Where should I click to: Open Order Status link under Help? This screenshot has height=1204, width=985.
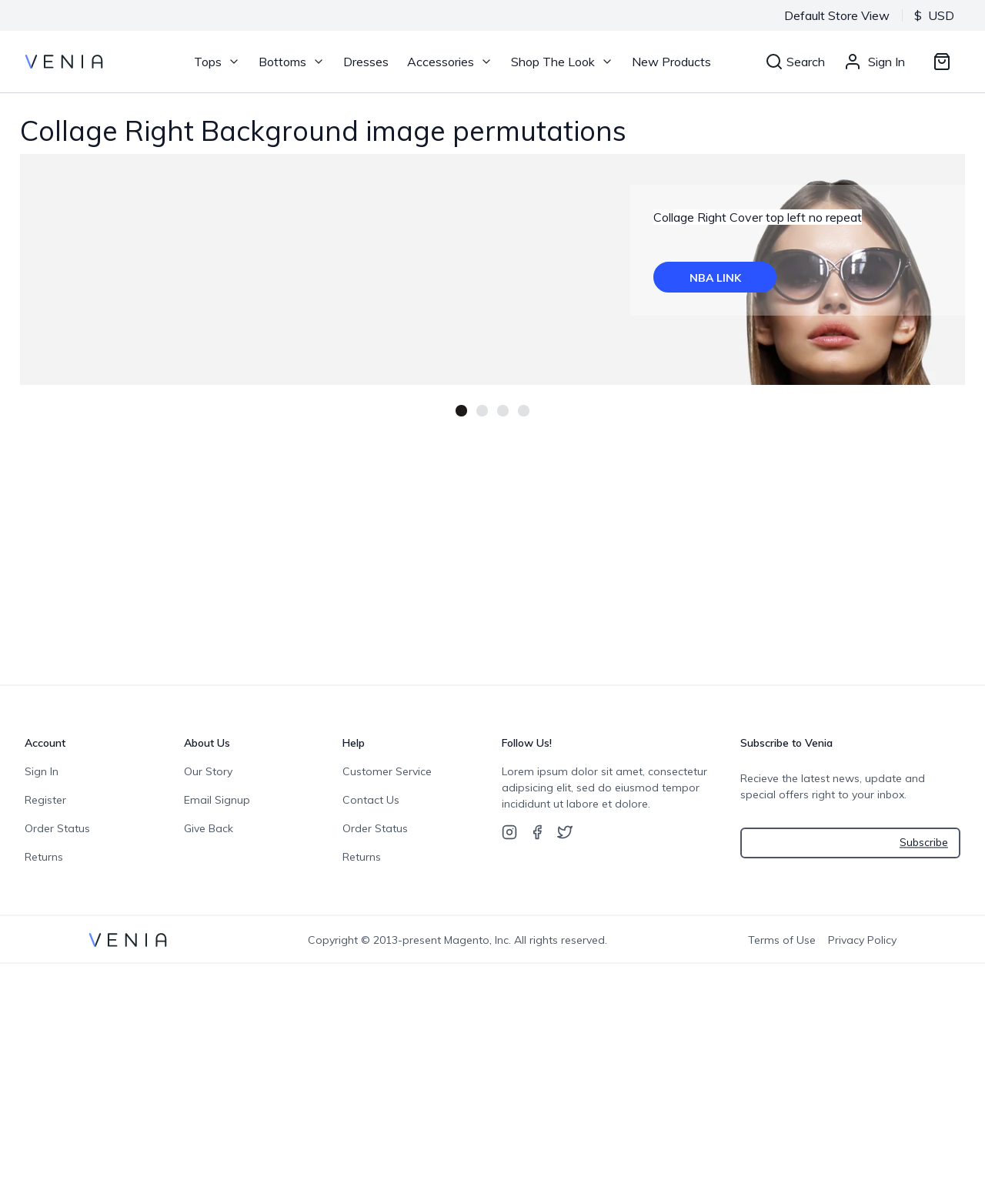(375, 828)
